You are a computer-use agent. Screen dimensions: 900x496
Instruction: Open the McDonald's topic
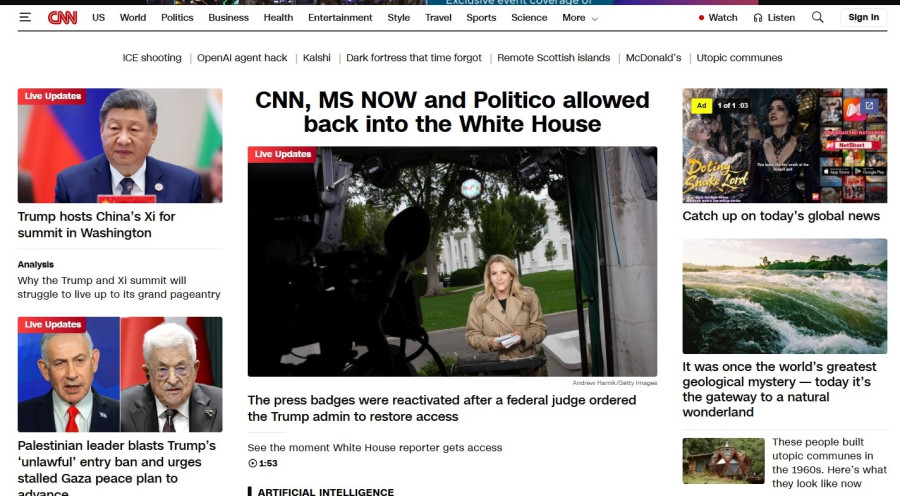tap(653, 57)
